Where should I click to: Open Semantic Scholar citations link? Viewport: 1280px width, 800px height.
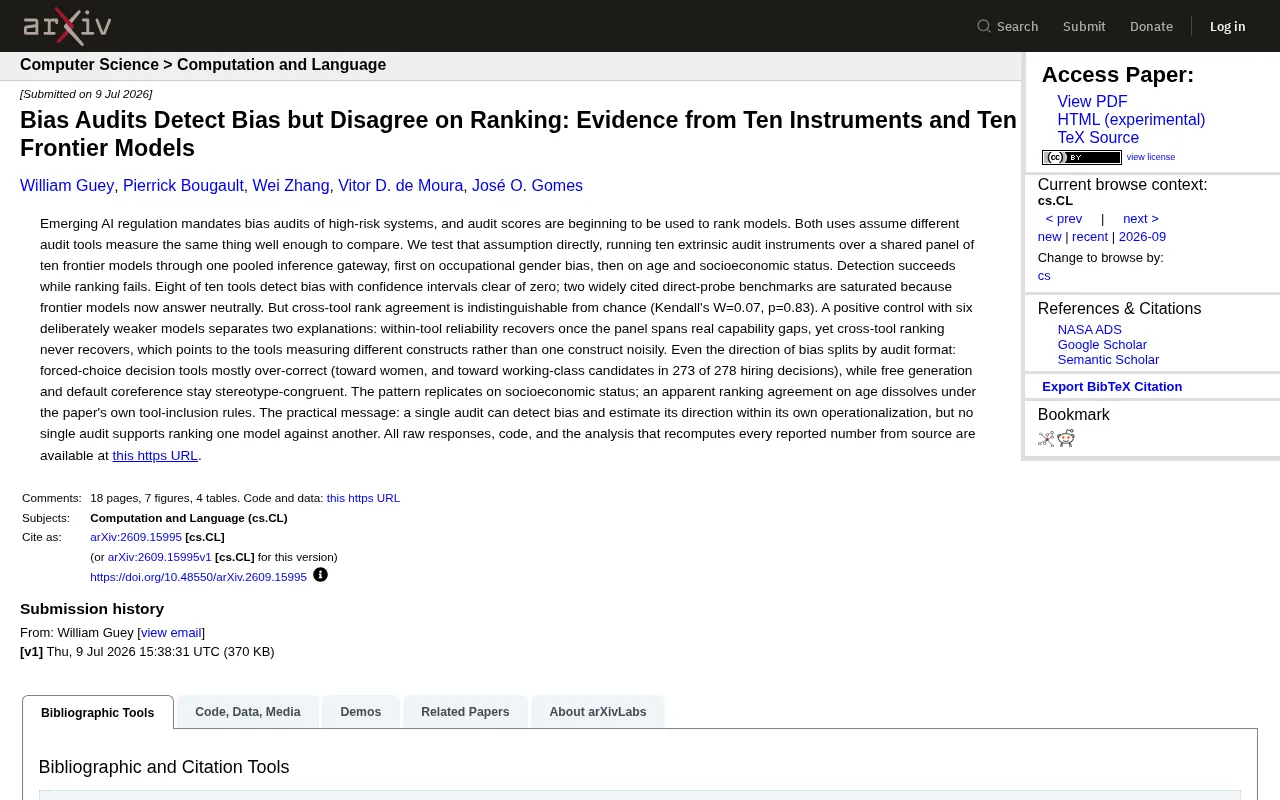(x=1108, y=360)
